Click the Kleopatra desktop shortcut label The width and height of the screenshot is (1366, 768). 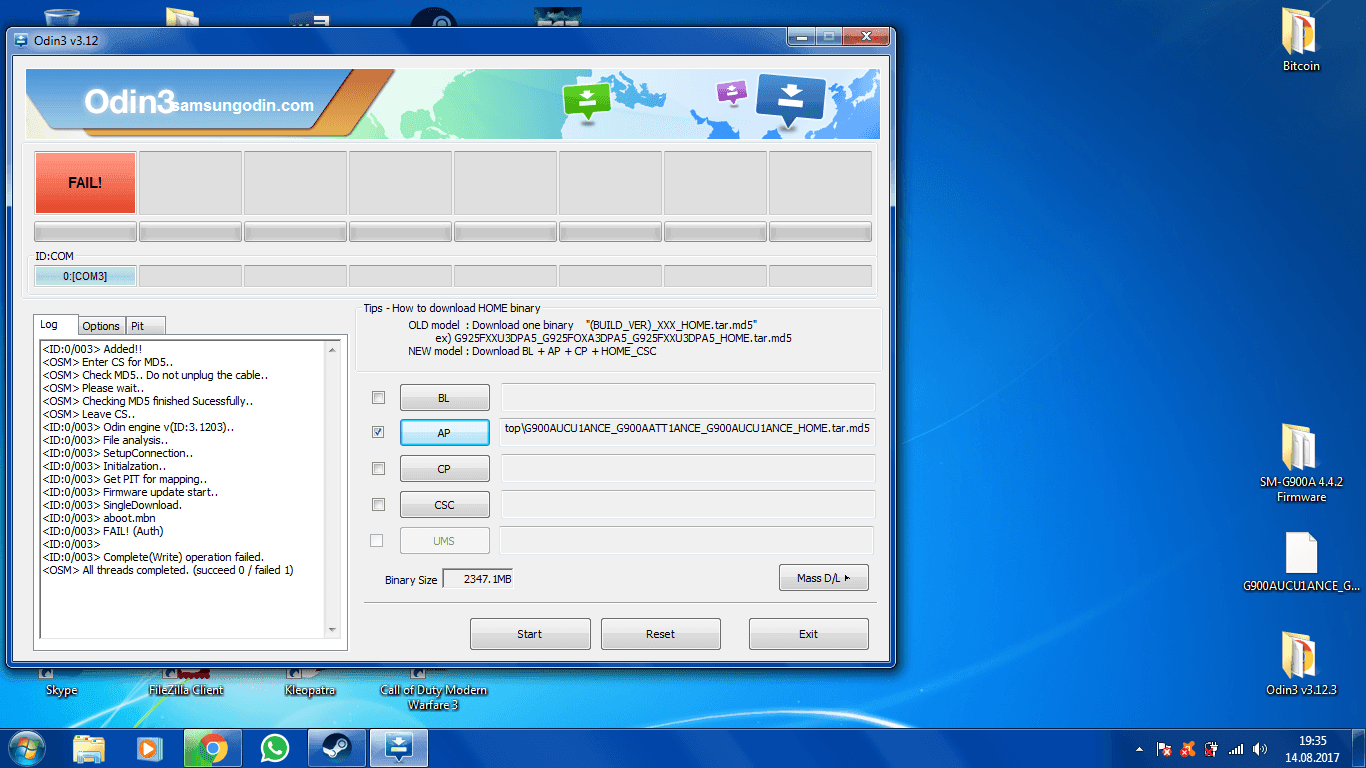(310, 690)
